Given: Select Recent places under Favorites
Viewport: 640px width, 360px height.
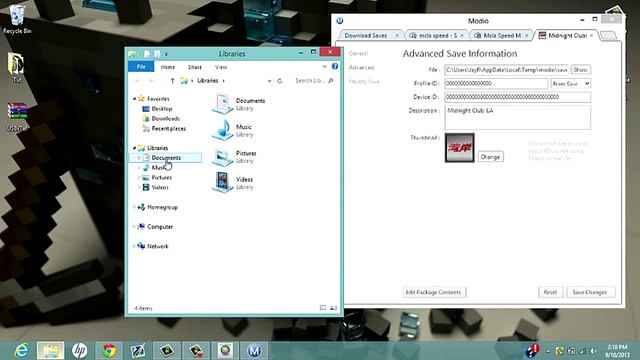Looking at the screenshot, I should click(169, 129).
